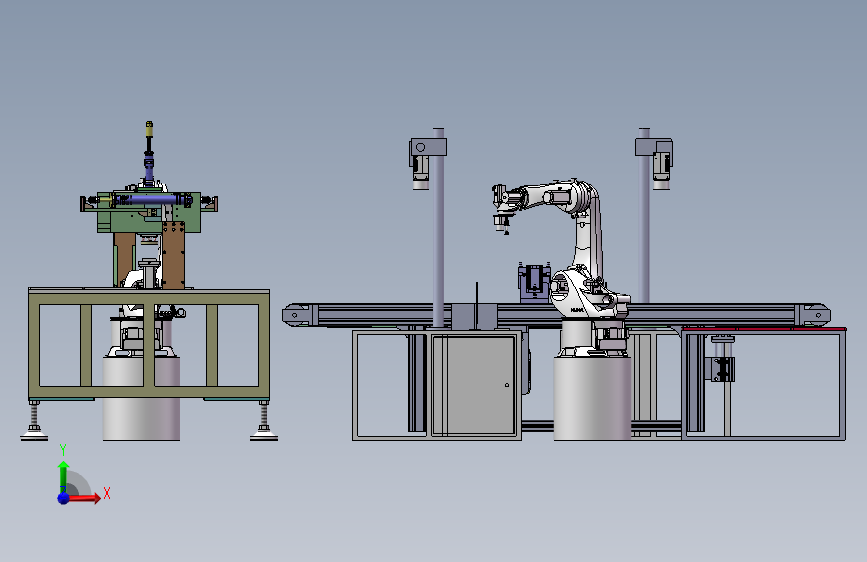Select the blue fixture block beside robot base
The width and height of the screenshot is (867, 562).
point(534,284)
